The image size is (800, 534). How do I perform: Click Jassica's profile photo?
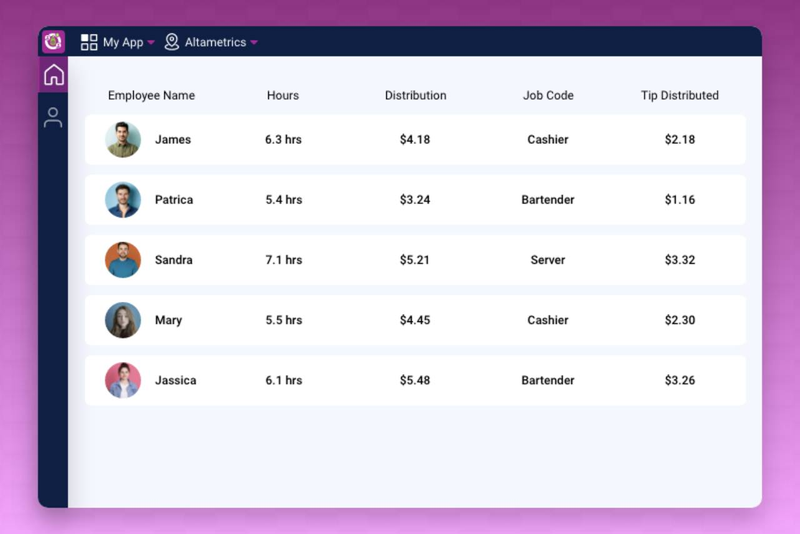coord(123,380)
